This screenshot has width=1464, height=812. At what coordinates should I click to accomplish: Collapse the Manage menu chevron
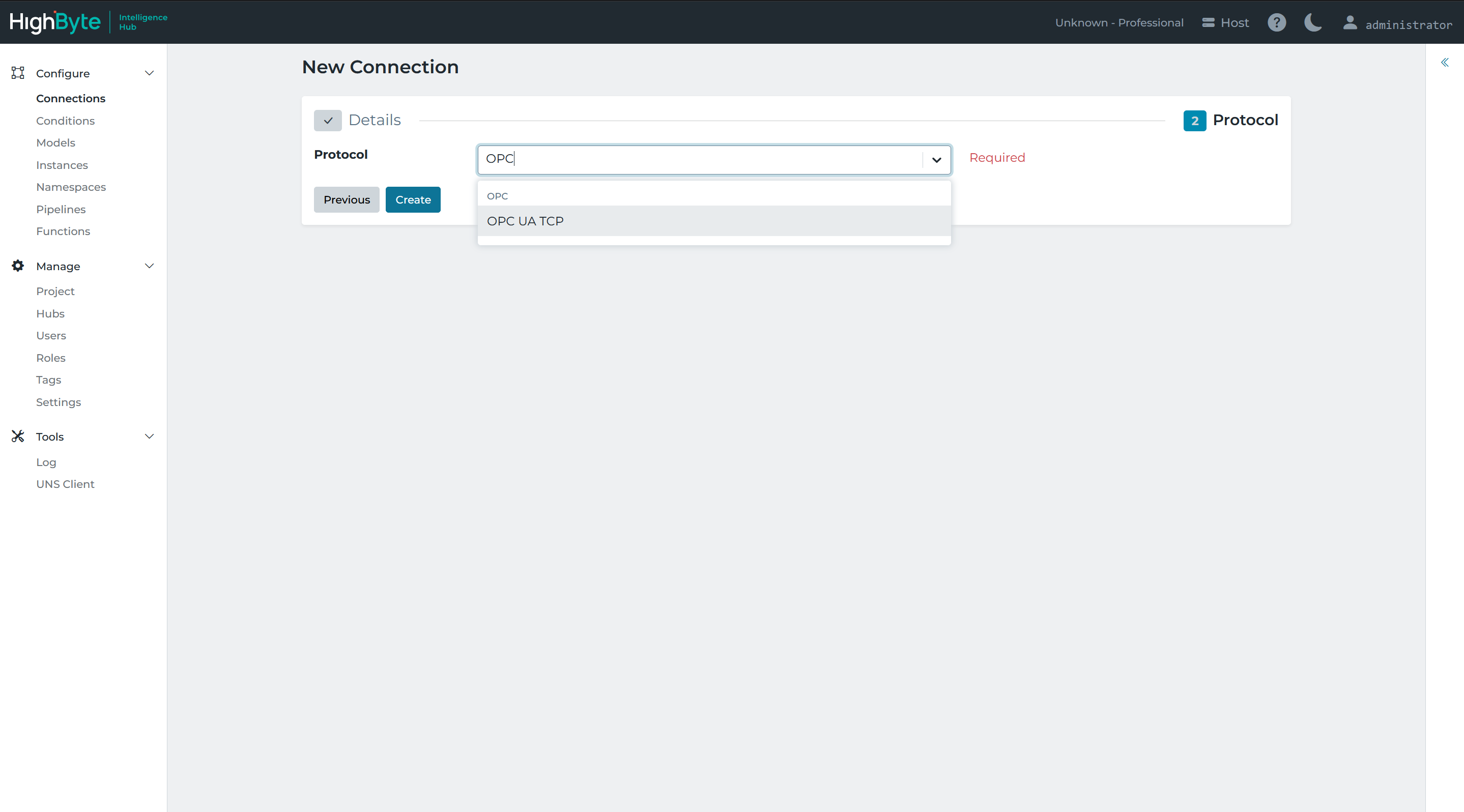click(150, 266)
